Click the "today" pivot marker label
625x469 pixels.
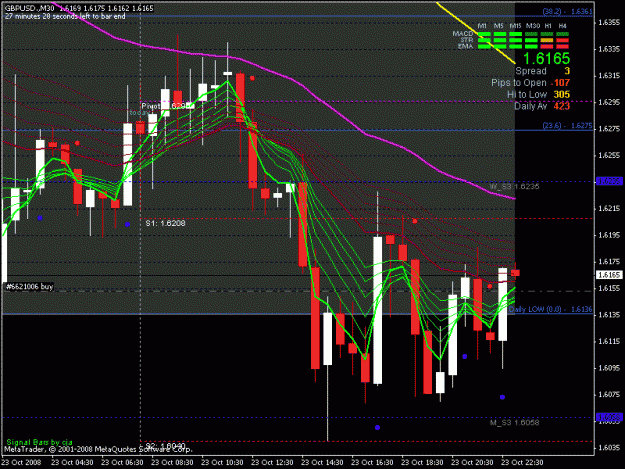pos(138,113)
